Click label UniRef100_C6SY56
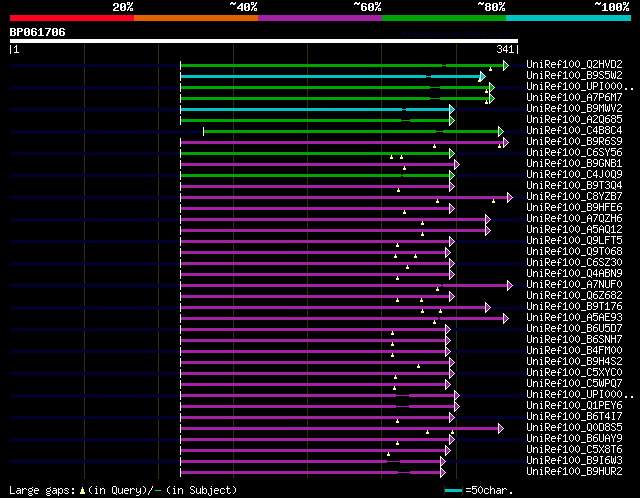 pos(574,152)
